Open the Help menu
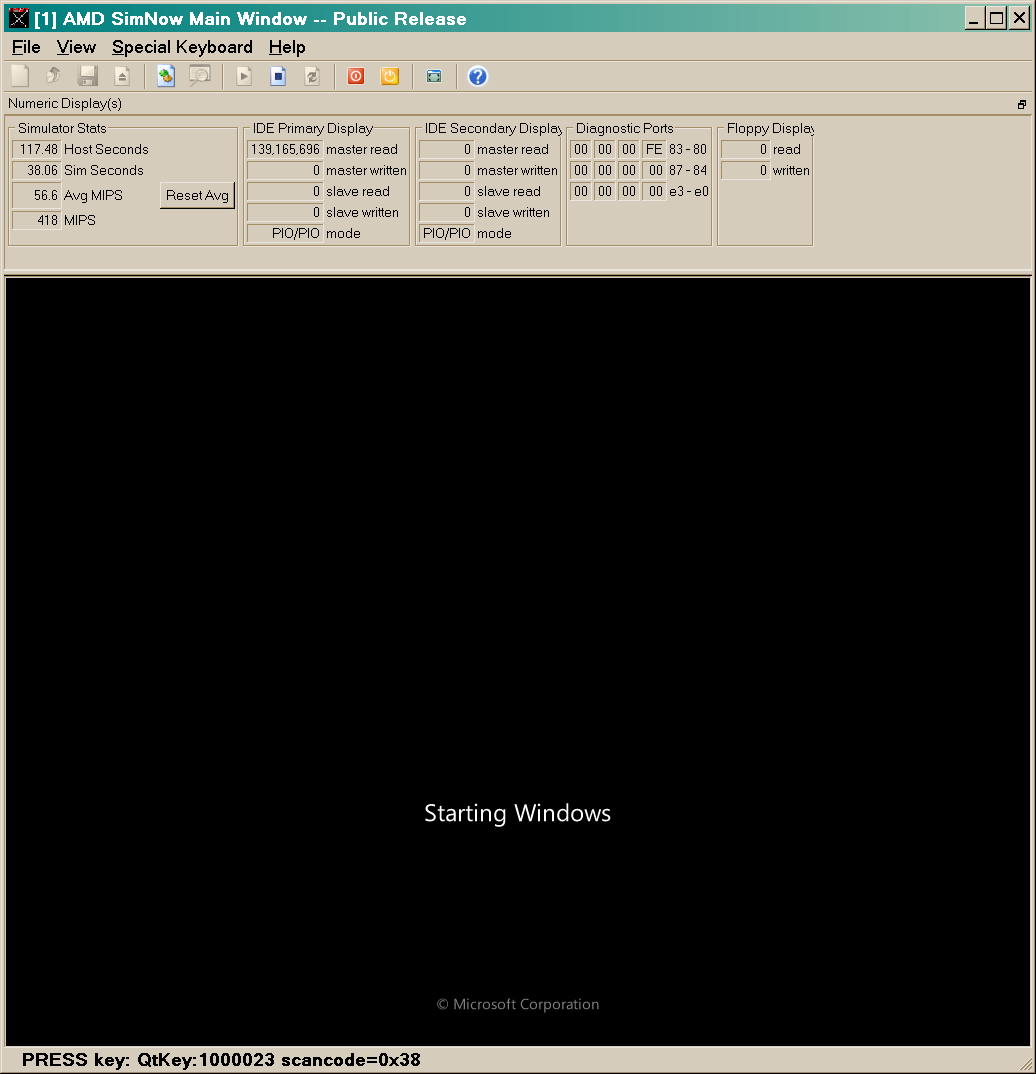The height and width of the screenshot is (1074, 1036). pos(287,47)
